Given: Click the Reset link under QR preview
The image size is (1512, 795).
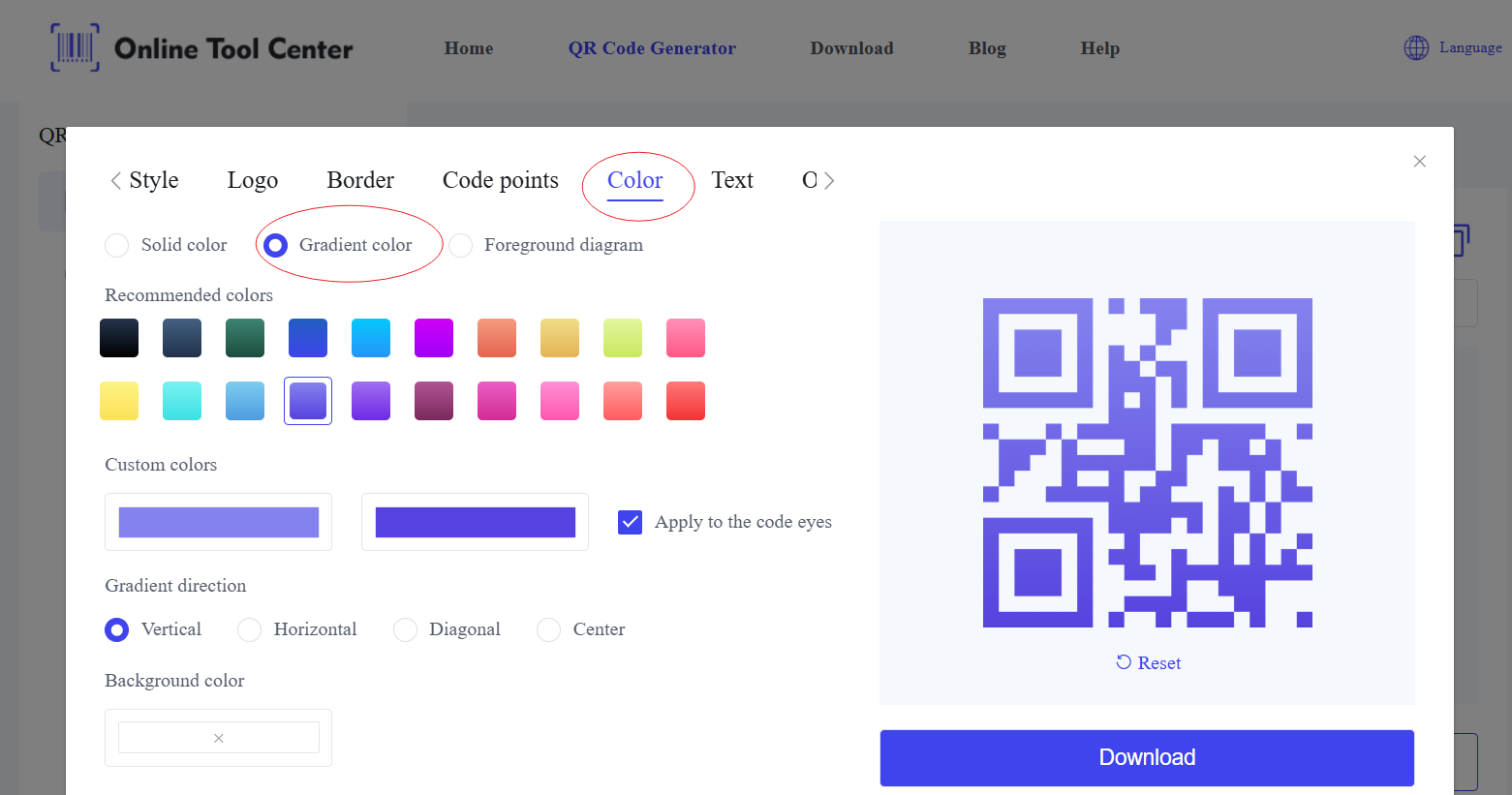Looking at the screenshot, I should (1159, 663).
